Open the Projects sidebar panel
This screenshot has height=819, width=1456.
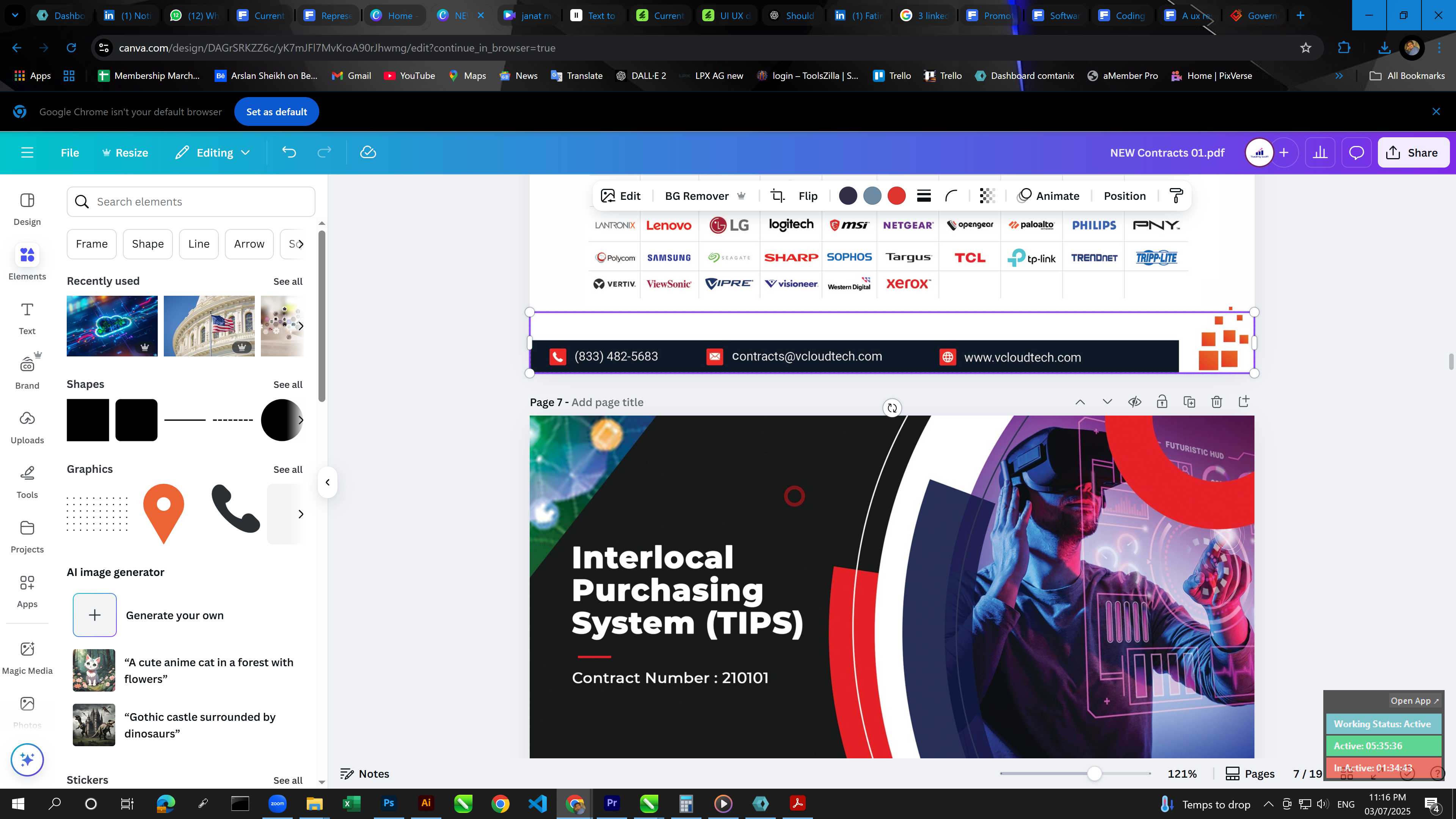pyautogui.click(x=27, y=537)
